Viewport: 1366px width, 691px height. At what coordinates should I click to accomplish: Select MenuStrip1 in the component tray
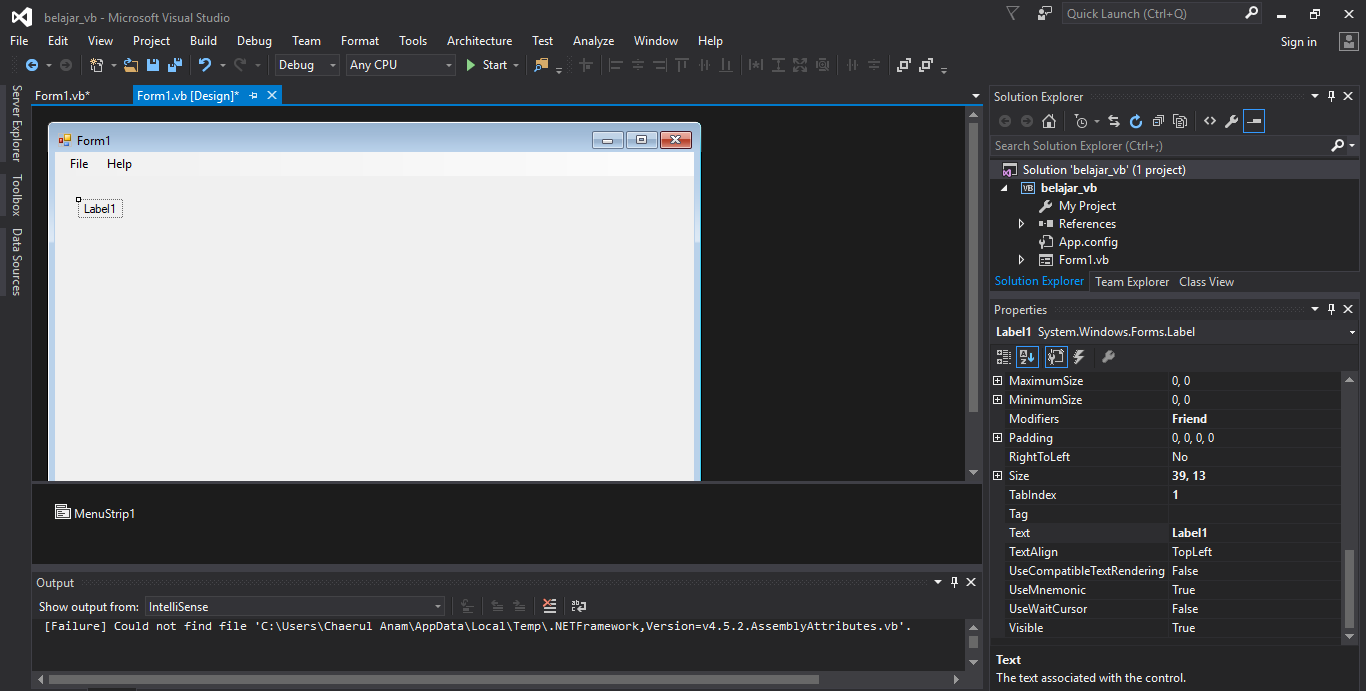pyautogui.click(x=95, y=513)
